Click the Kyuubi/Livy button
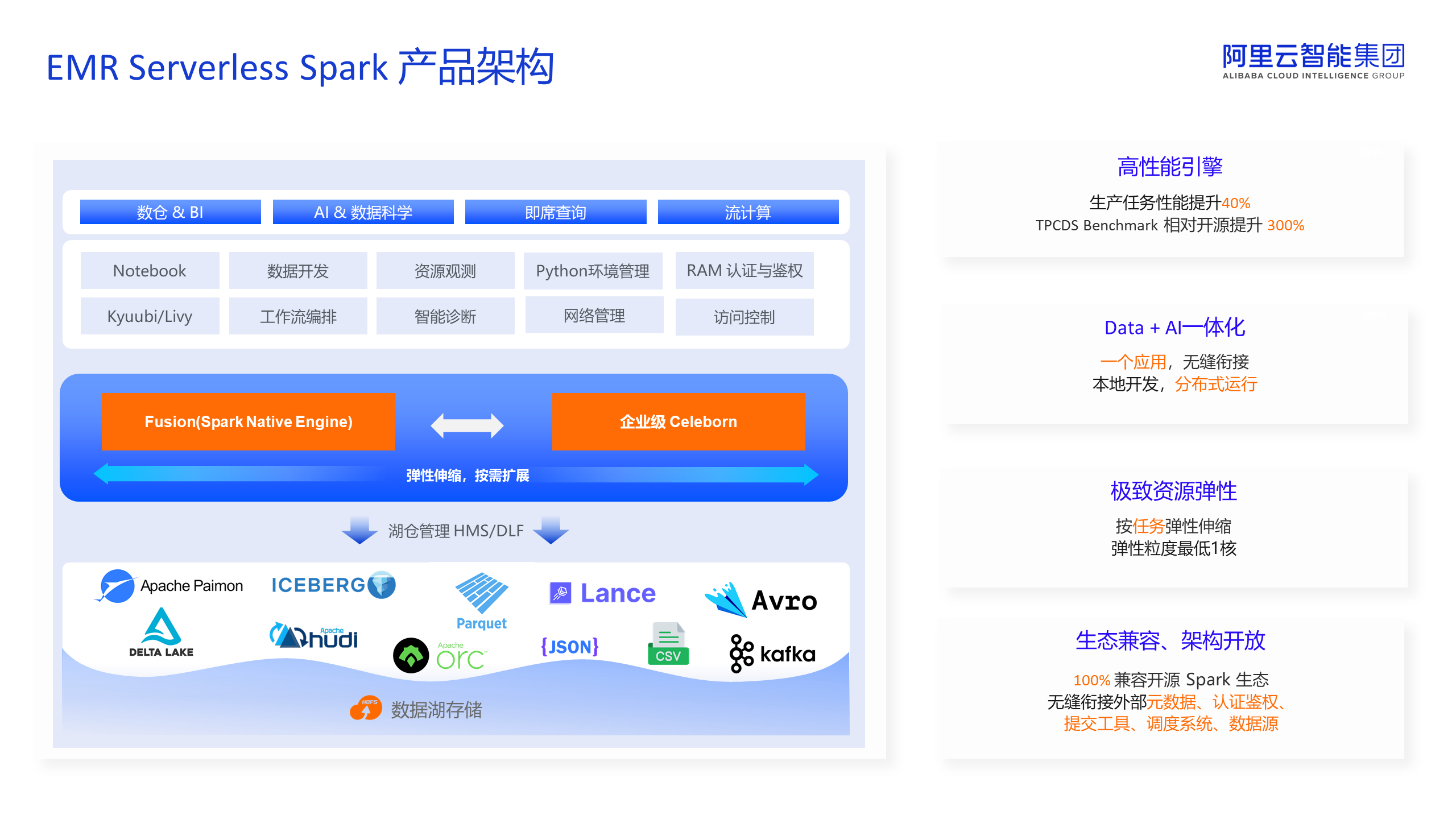This screenshot has width=1456, height=819. point(150,316)
